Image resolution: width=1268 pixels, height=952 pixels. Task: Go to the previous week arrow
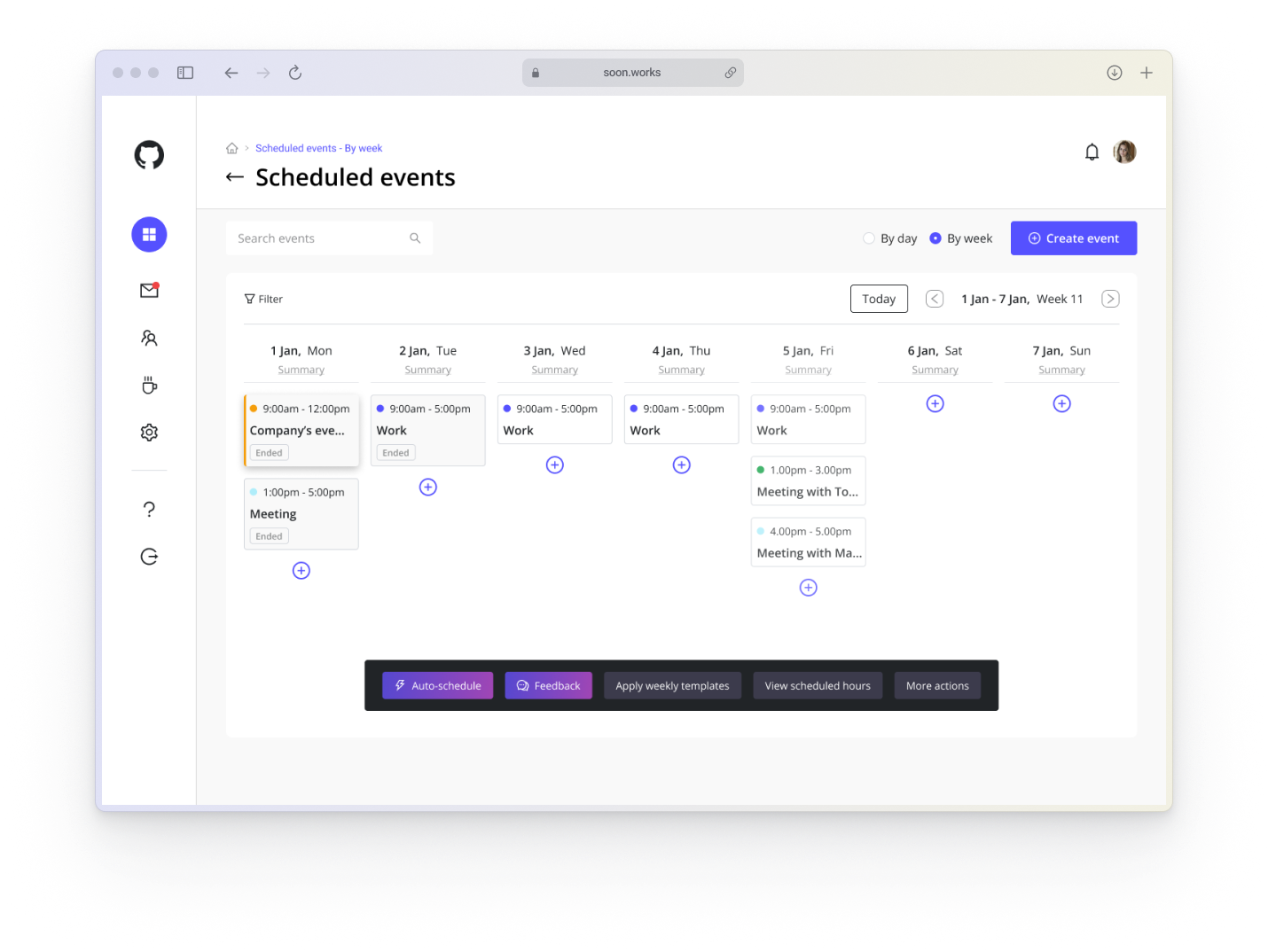pos(934,300)
